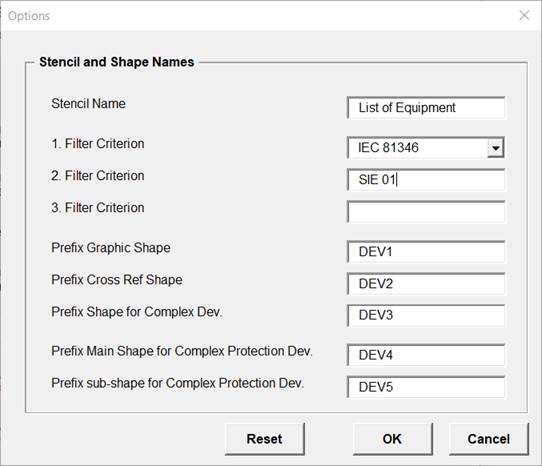Screen dimensions: 542x466
Task: Close the Options dialog with the X
Action: [x=524, y=15]
